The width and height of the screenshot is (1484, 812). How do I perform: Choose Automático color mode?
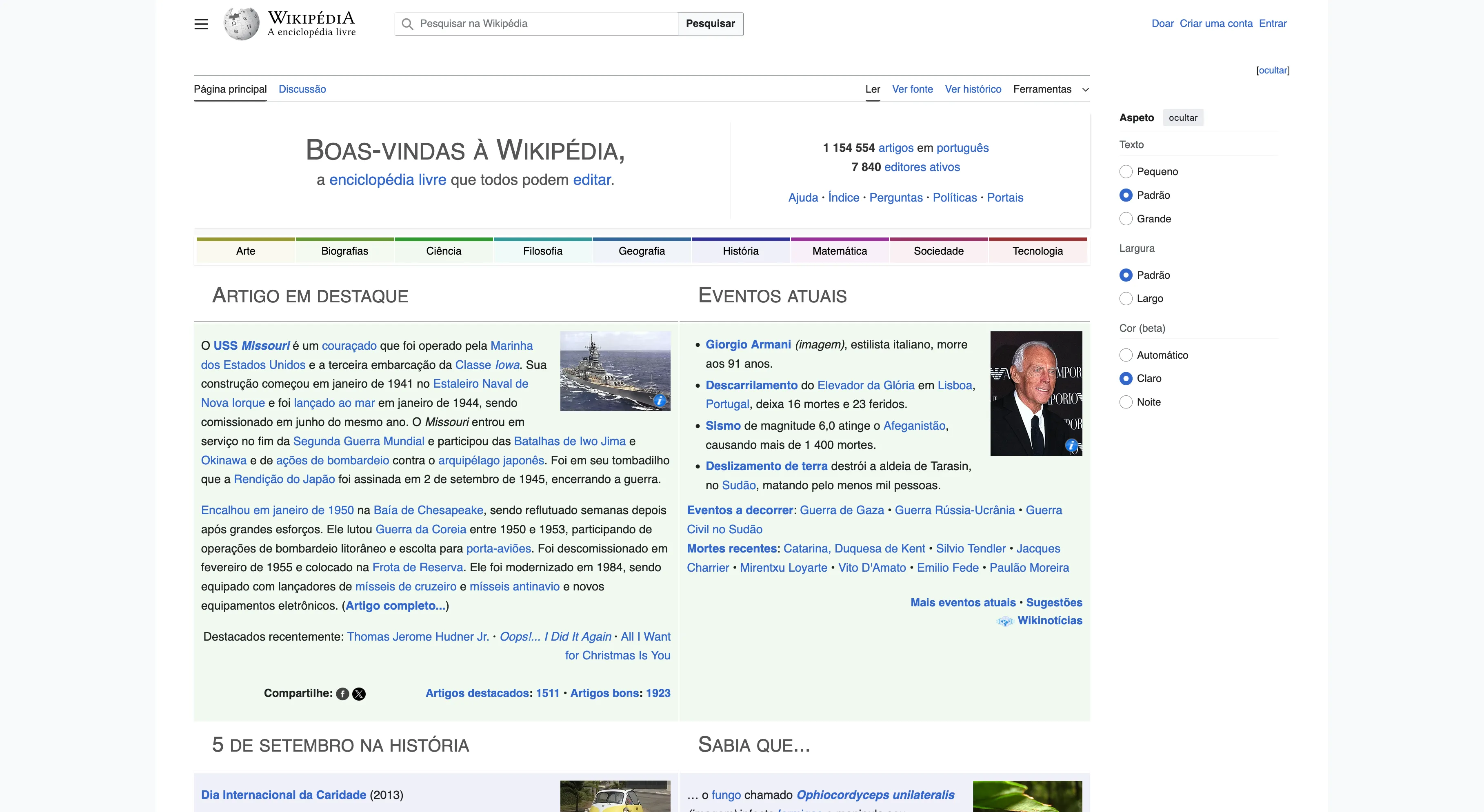pos(1126,355)
